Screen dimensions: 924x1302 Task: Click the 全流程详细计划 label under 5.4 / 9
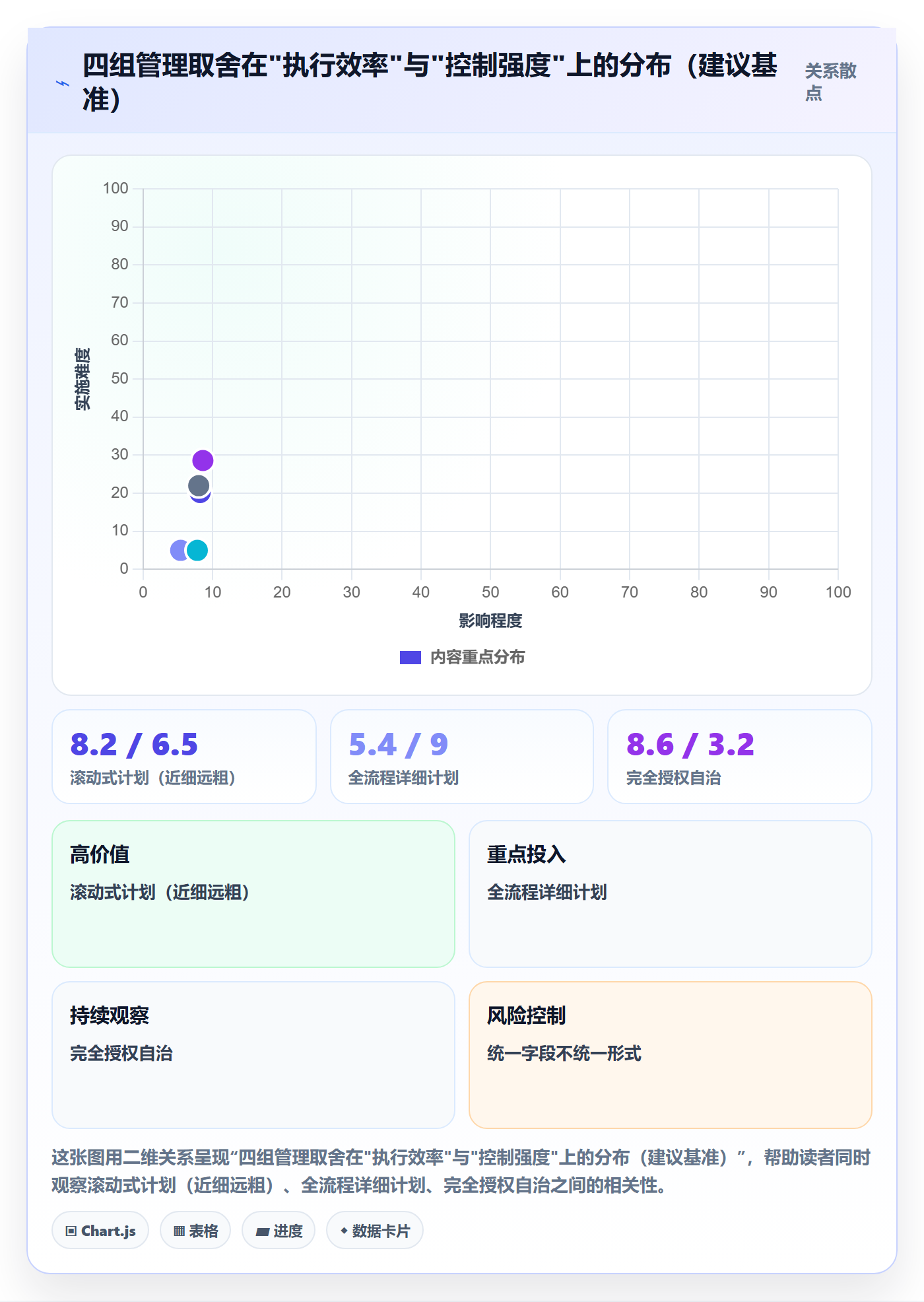pos(403,778)
